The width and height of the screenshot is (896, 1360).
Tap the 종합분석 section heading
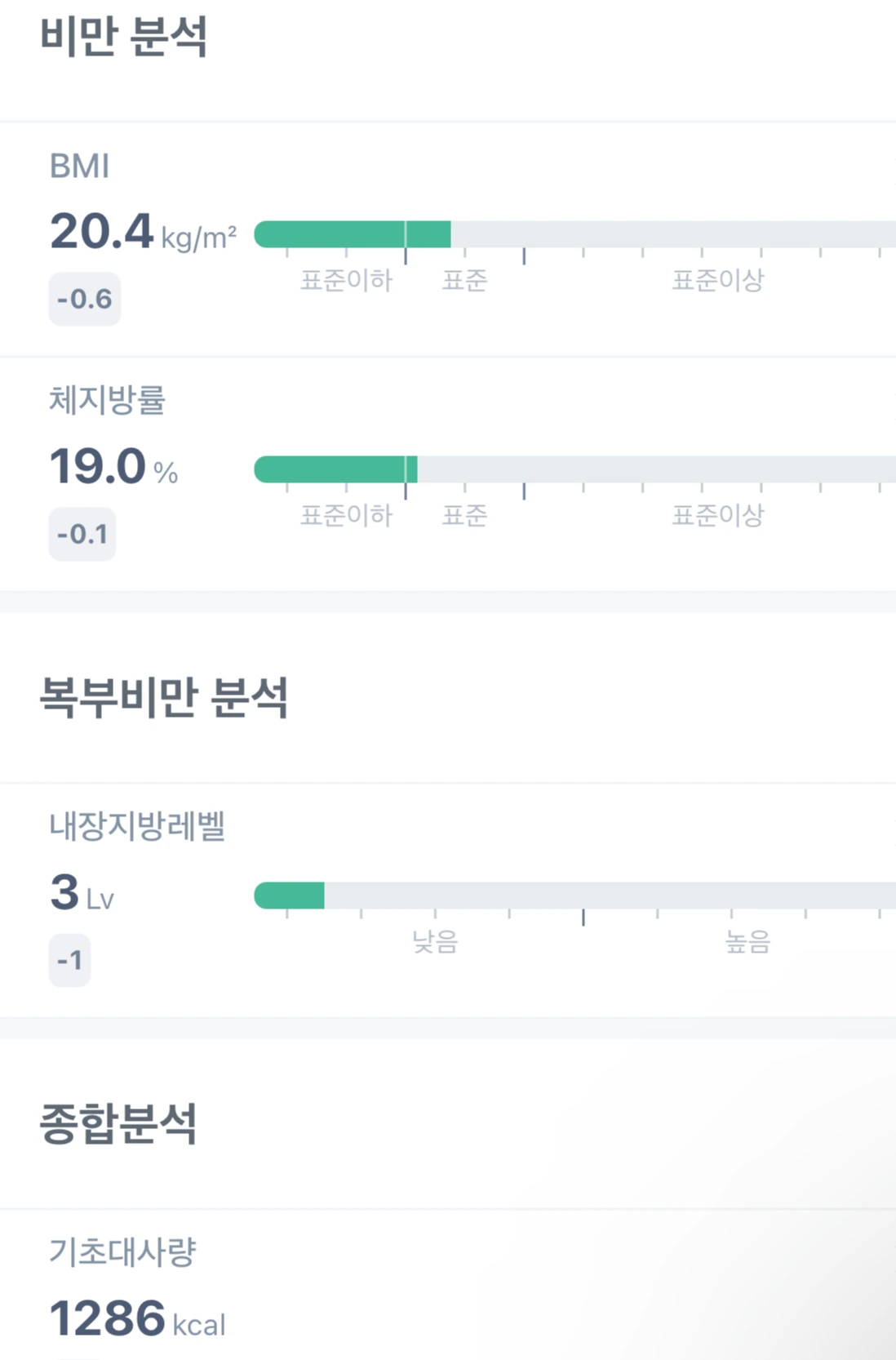(118, 1124)
